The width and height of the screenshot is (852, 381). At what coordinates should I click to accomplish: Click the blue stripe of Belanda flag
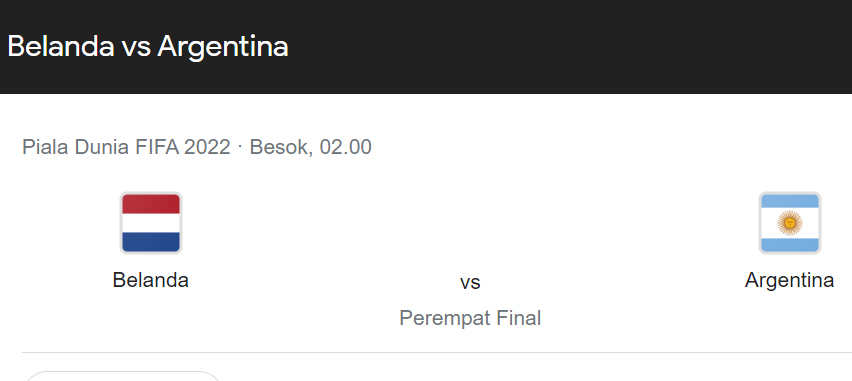151,242
